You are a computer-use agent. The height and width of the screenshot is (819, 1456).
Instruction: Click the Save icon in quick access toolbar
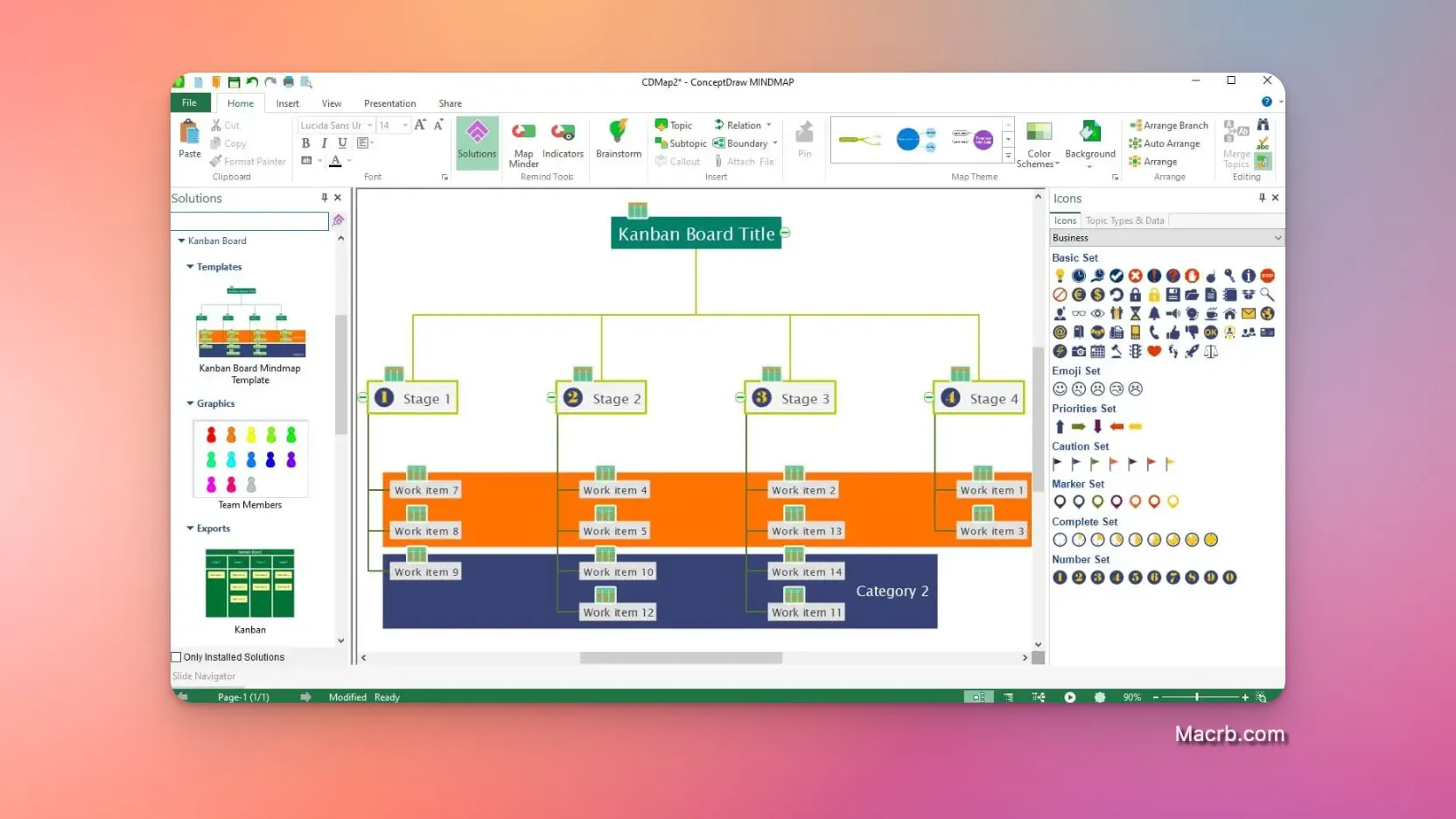point(234,82)
